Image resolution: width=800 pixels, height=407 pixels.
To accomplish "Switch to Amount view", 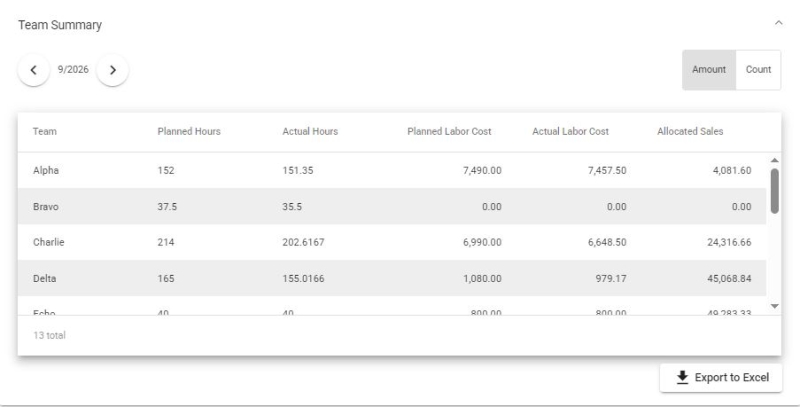I will click(x=709, y=69).
